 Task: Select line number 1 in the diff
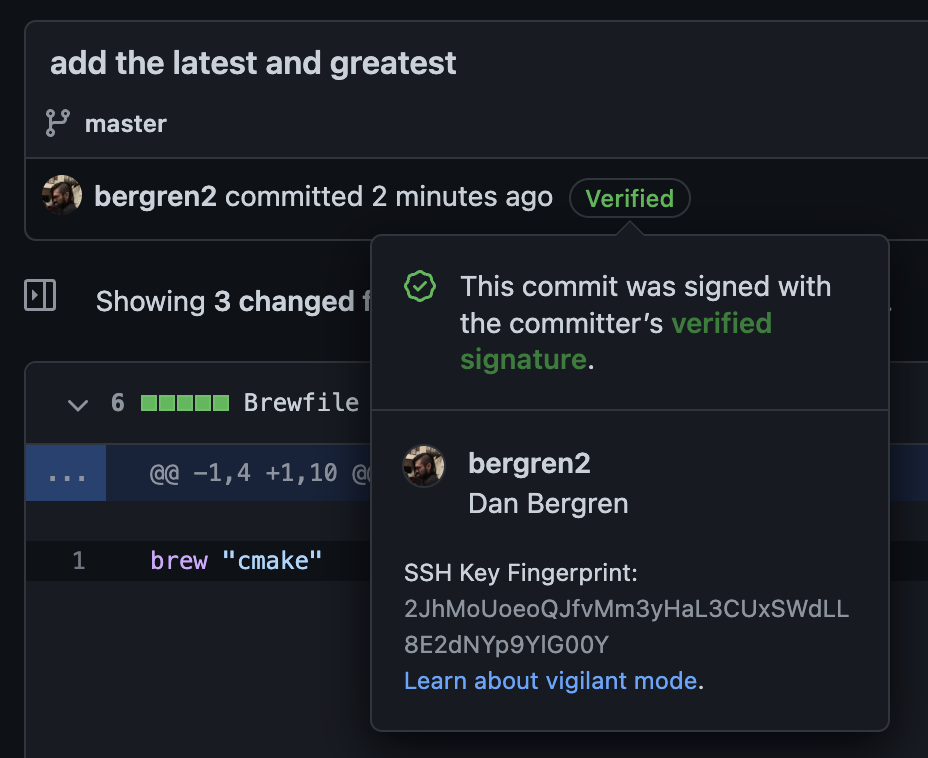[79, 560]
